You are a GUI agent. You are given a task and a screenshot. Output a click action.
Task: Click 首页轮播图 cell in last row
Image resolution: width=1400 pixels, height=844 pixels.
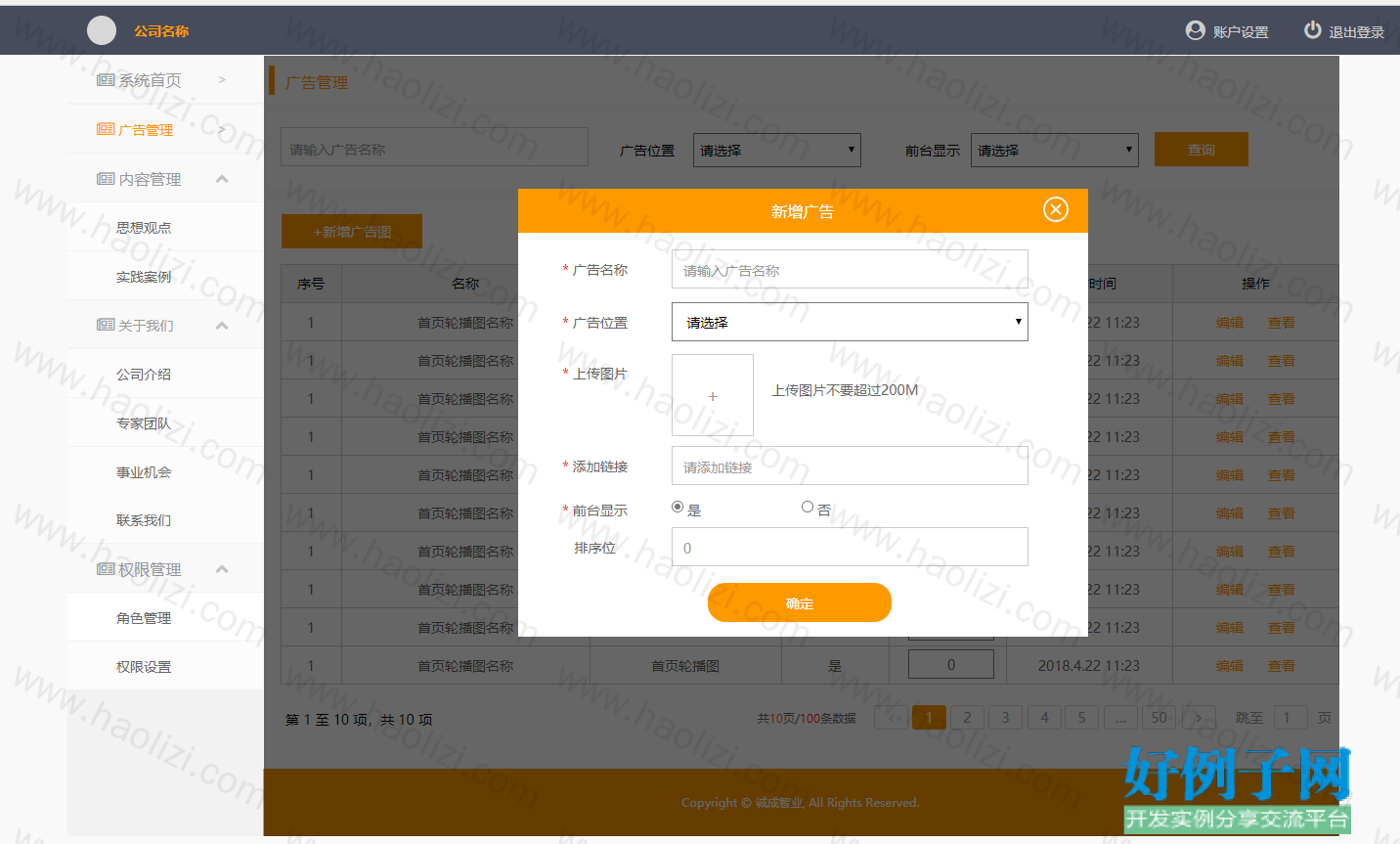[685, 666]
